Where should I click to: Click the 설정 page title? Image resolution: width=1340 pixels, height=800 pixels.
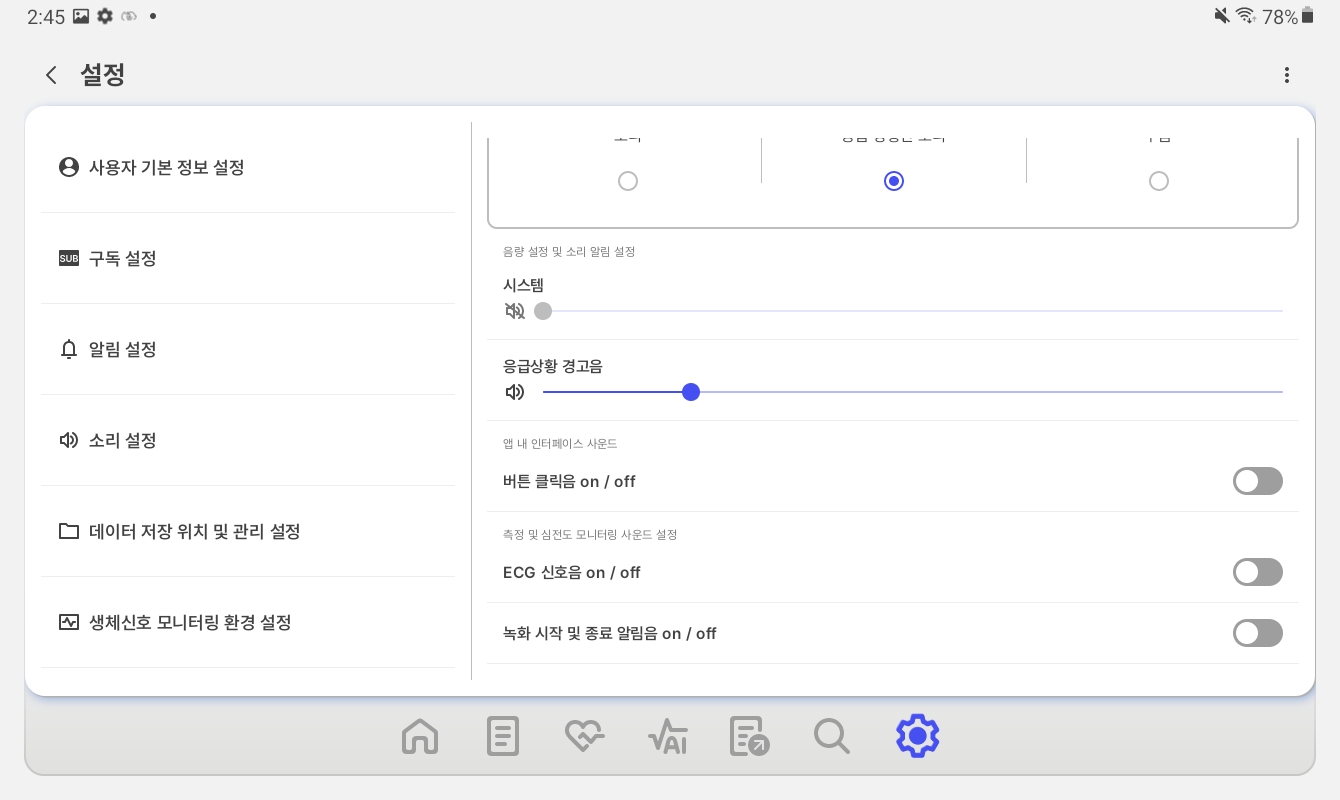point(102,75)
